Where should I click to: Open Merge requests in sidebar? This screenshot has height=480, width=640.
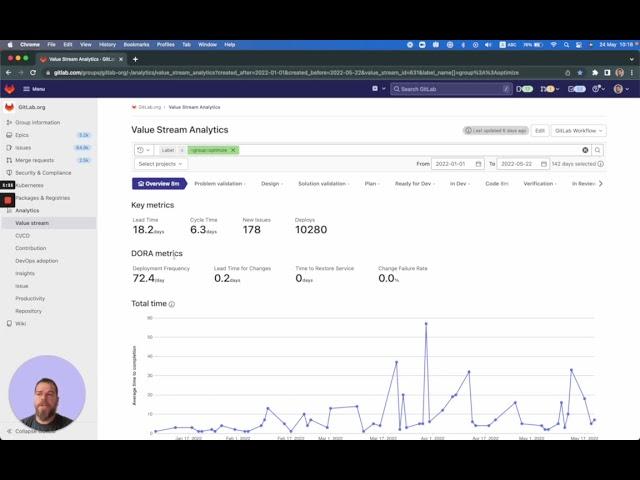[35, 160]
